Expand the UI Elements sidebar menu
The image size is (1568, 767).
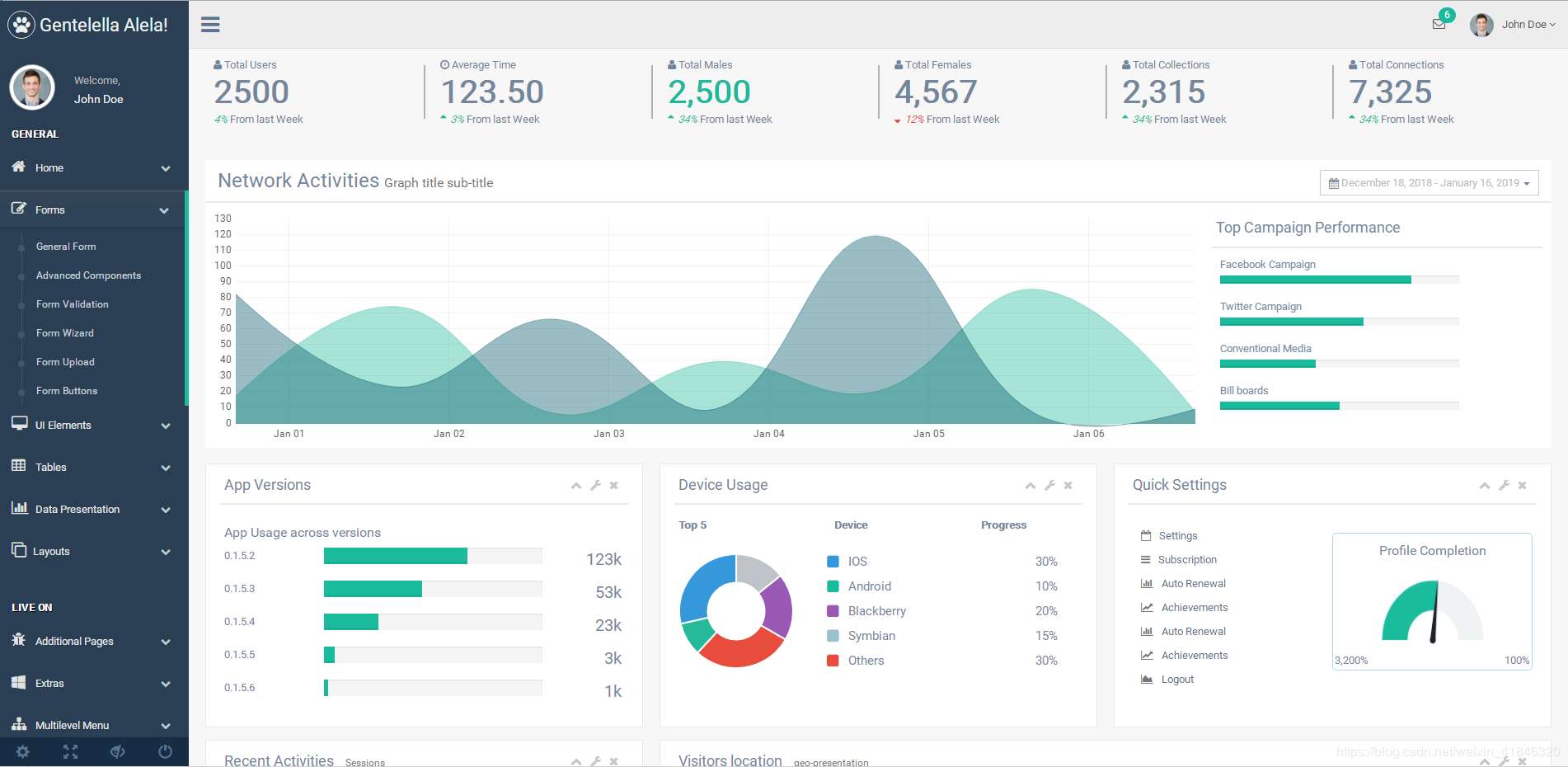(94, 425)
